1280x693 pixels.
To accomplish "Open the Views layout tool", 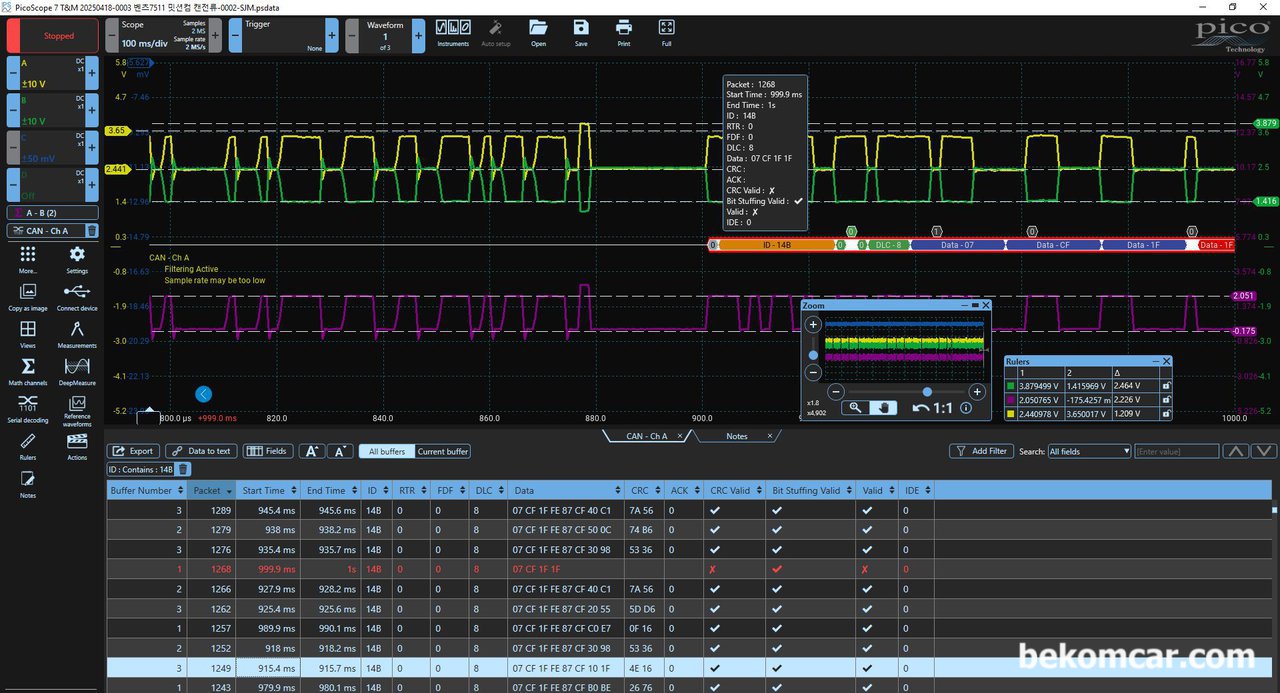I will (27, 334).
